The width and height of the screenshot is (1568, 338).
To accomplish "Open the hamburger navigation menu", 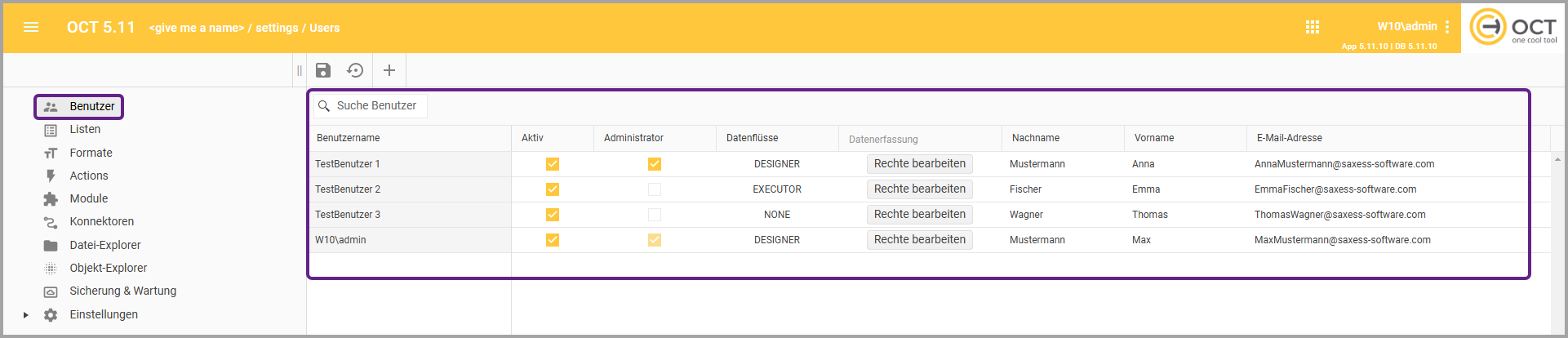I will tap(31, 27).
